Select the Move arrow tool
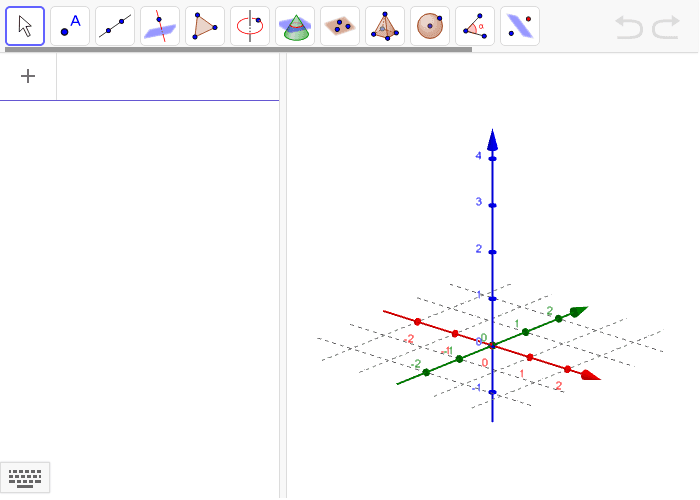The image size is (700, 500). coord(25,26)
